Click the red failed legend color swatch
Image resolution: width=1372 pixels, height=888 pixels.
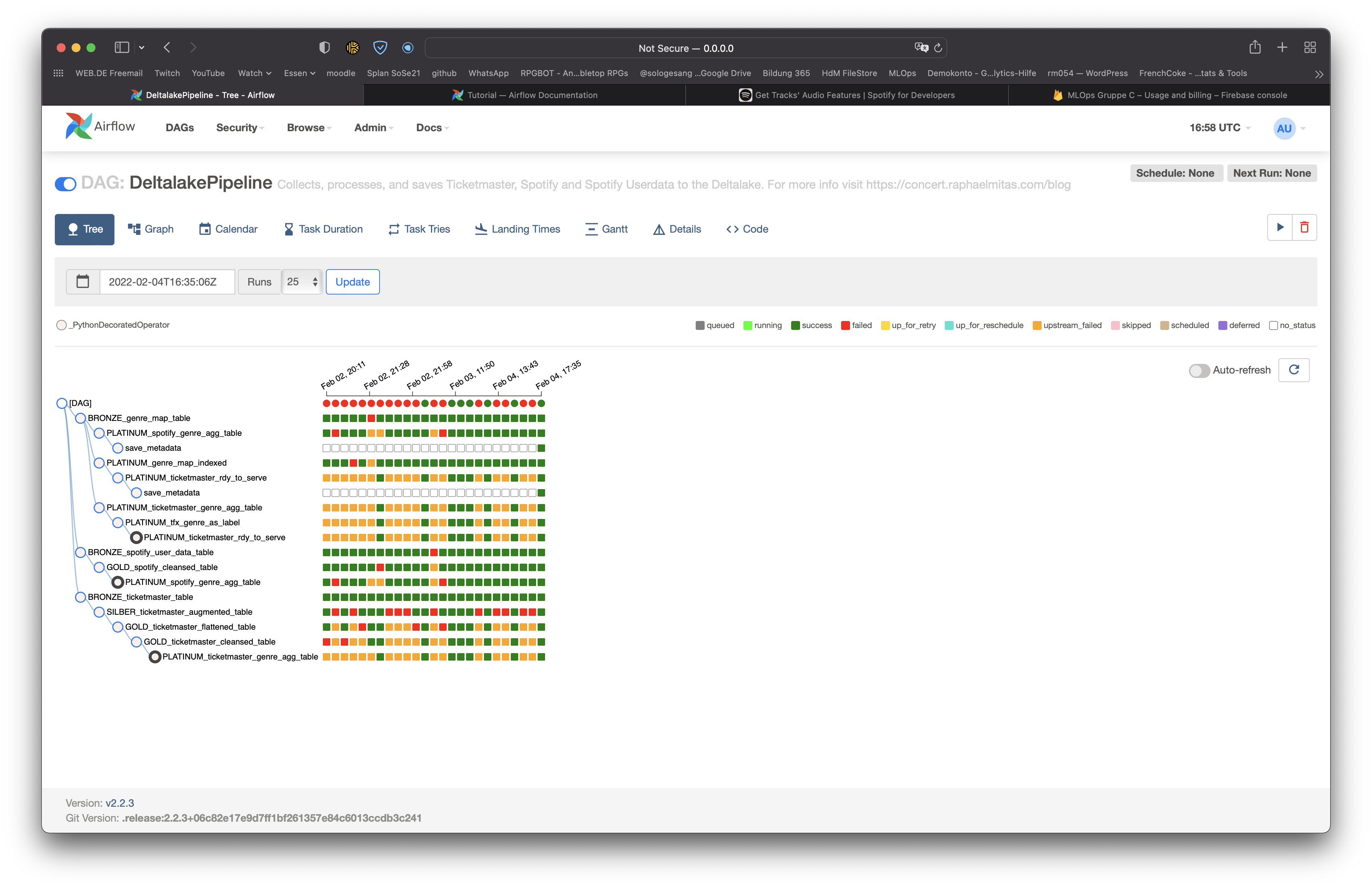[x=845, y=325]
